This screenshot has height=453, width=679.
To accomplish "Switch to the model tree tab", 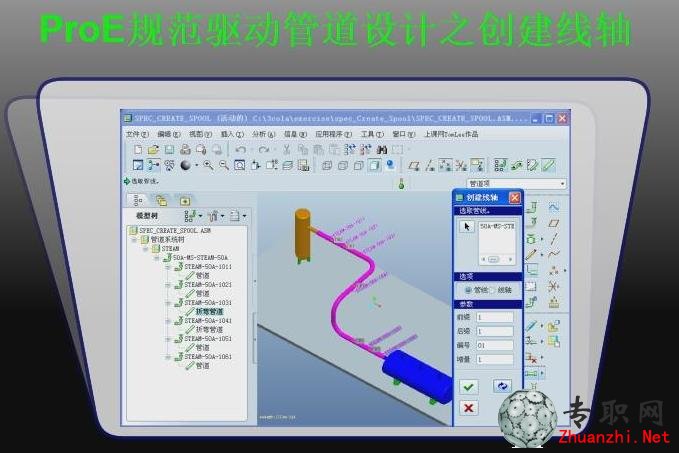I will tap(138, 201).
